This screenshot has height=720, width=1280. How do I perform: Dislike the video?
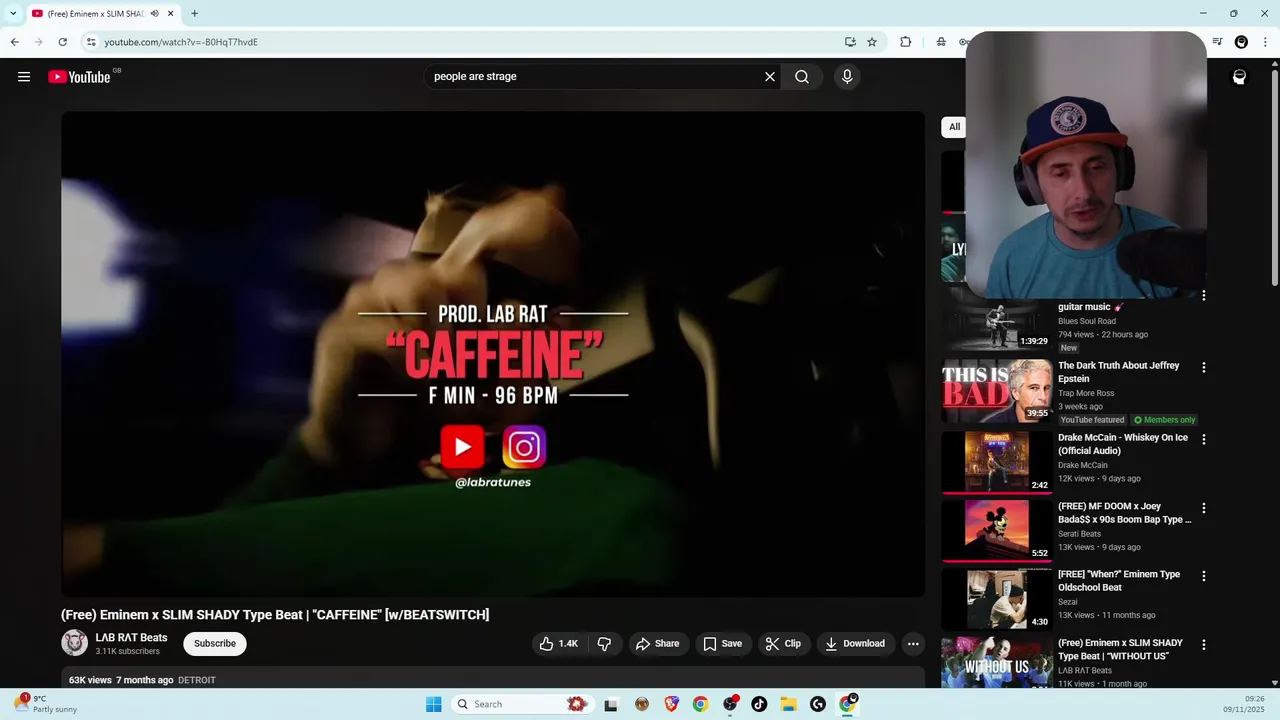point(604,644)
